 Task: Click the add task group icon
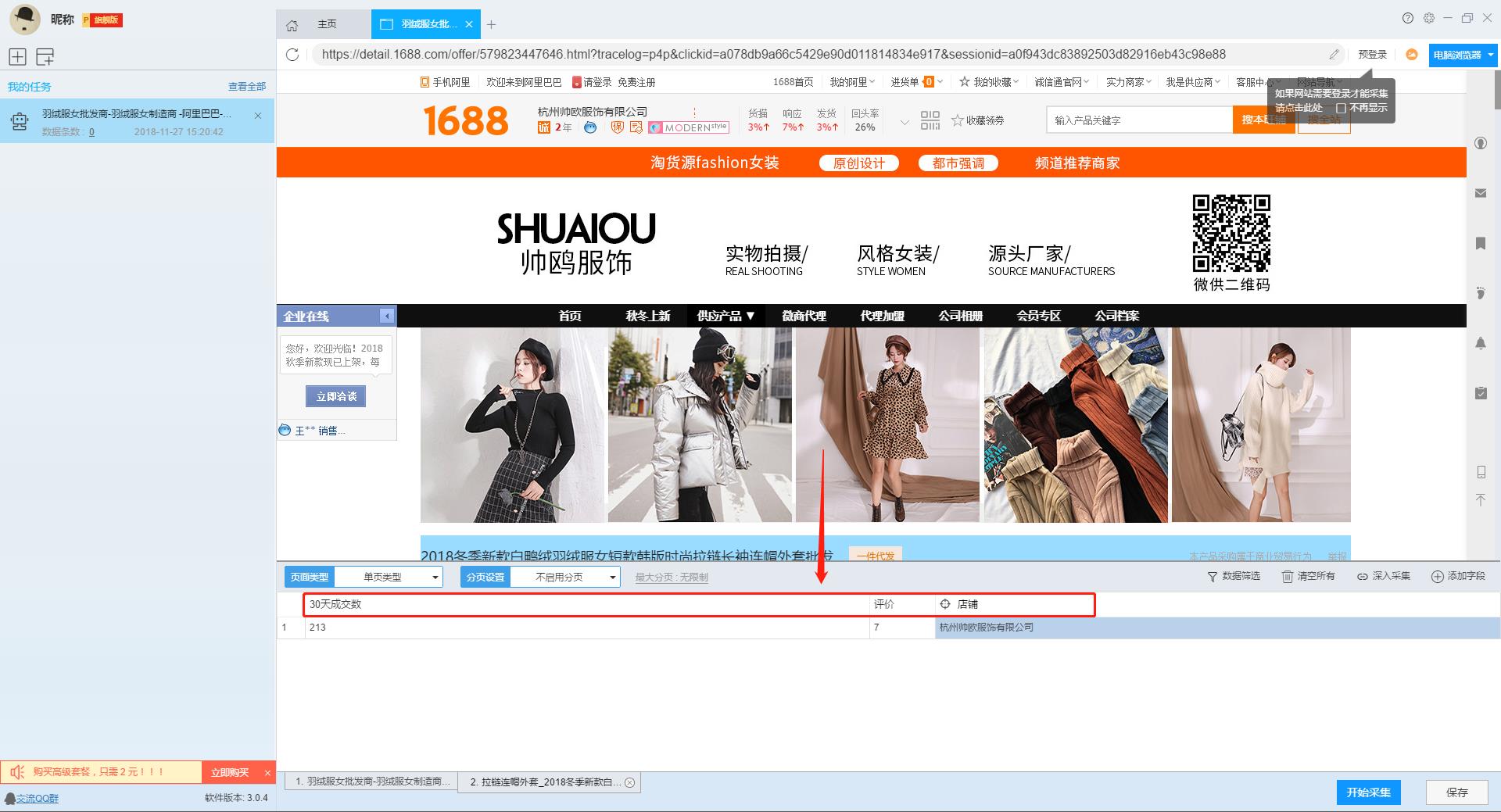pos(45,56)
